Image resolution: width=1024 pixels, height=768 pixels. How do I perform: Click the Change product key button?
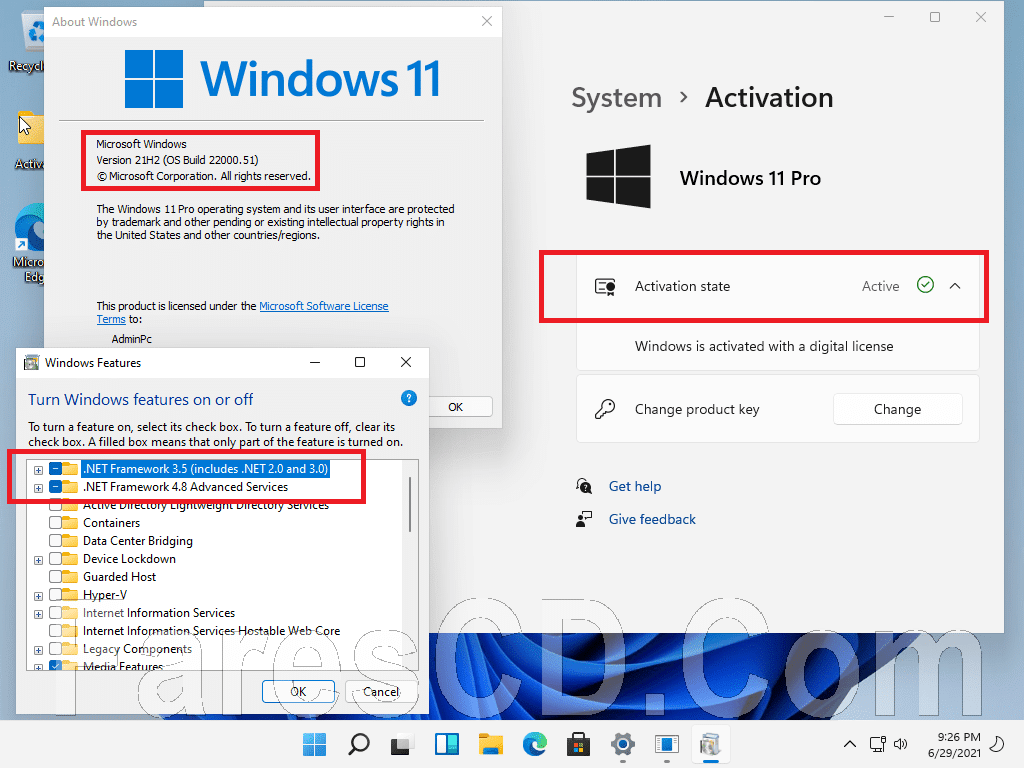[897, 409]
